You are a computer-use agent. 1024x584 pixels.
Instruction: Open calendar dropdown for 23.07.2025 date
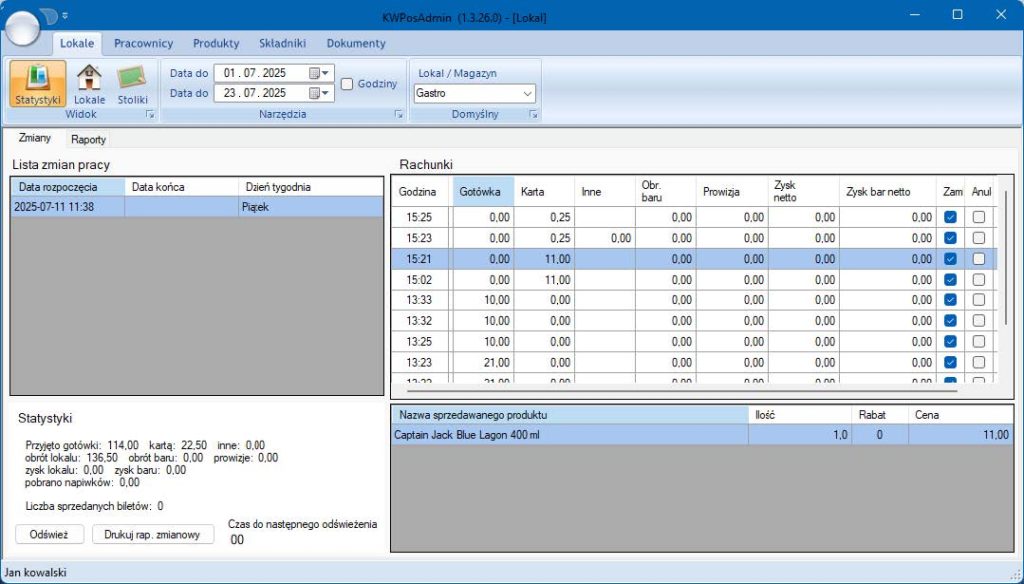pos(319,93)
